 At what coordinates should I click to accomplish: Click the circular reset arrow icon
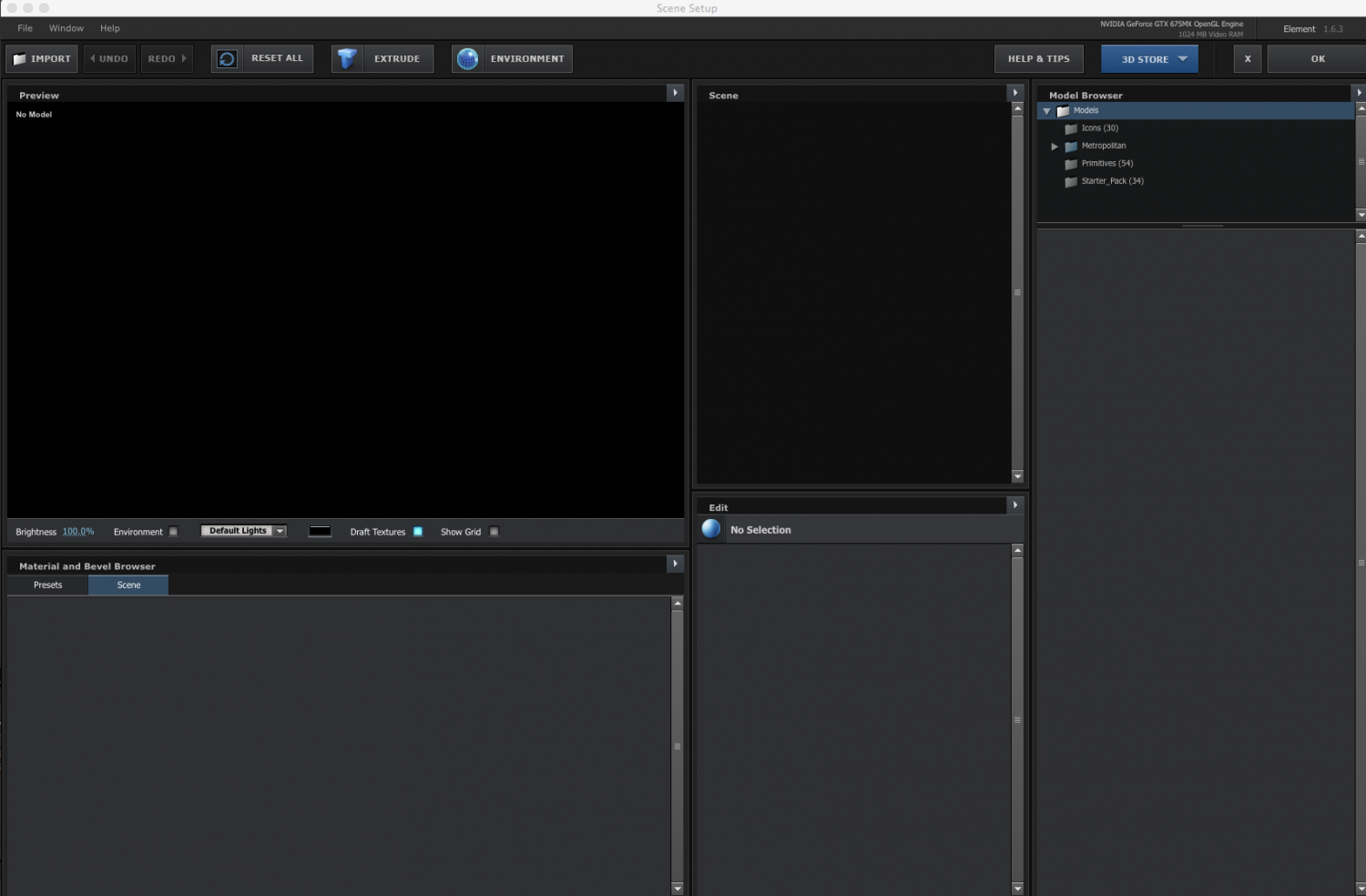[227, 58]
